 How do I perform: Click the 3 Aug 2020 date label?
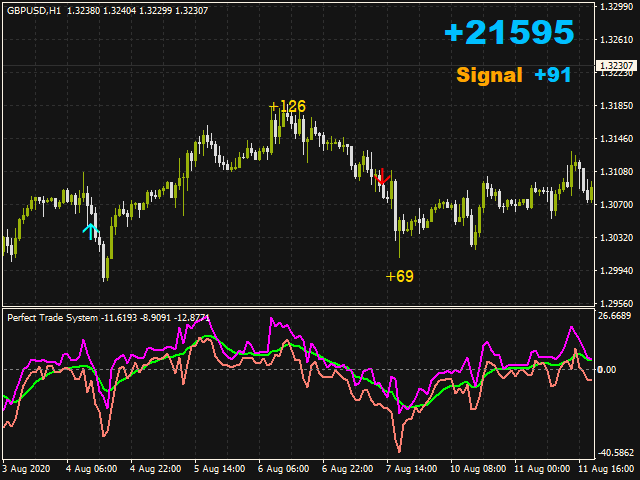click(x=26, y=469)
